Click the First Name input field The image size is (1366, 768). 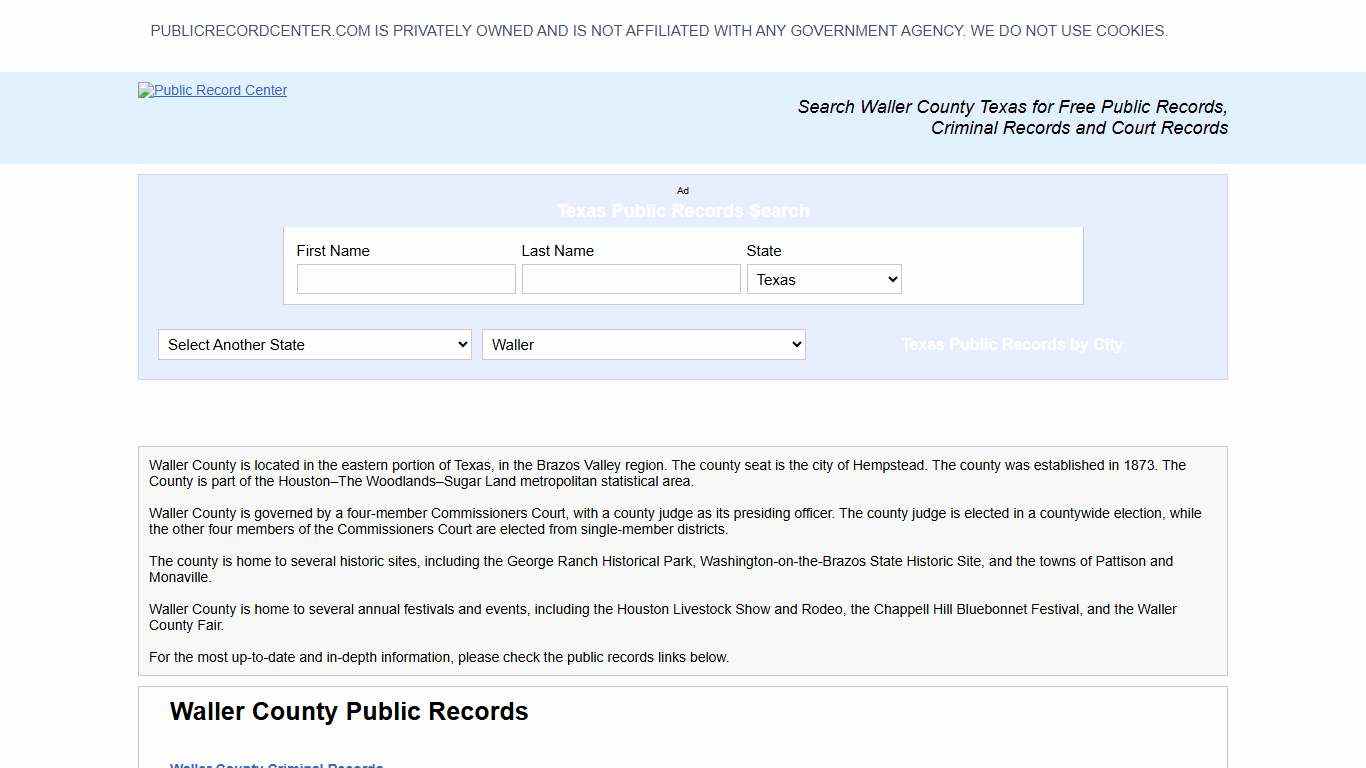pyautogui.click(x=405, y=279)
